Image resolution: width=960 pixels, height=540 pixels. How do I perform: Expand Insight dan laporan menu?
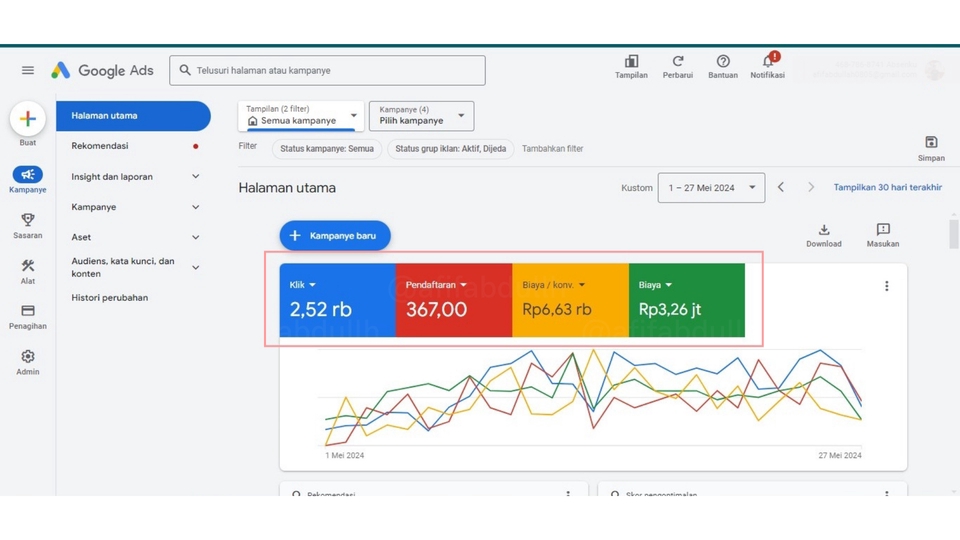tap(135, 177)
